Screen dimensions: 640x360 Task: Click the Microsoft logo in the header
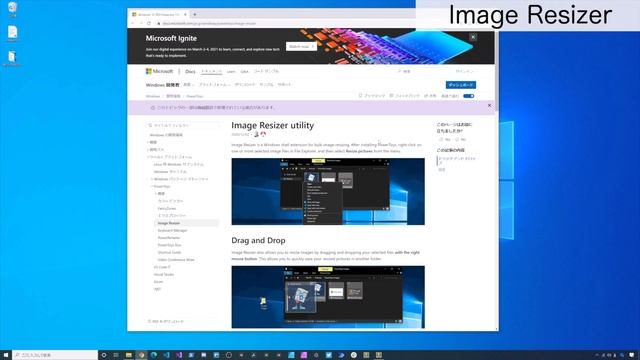pyautogui.click(x=159, y=71)
